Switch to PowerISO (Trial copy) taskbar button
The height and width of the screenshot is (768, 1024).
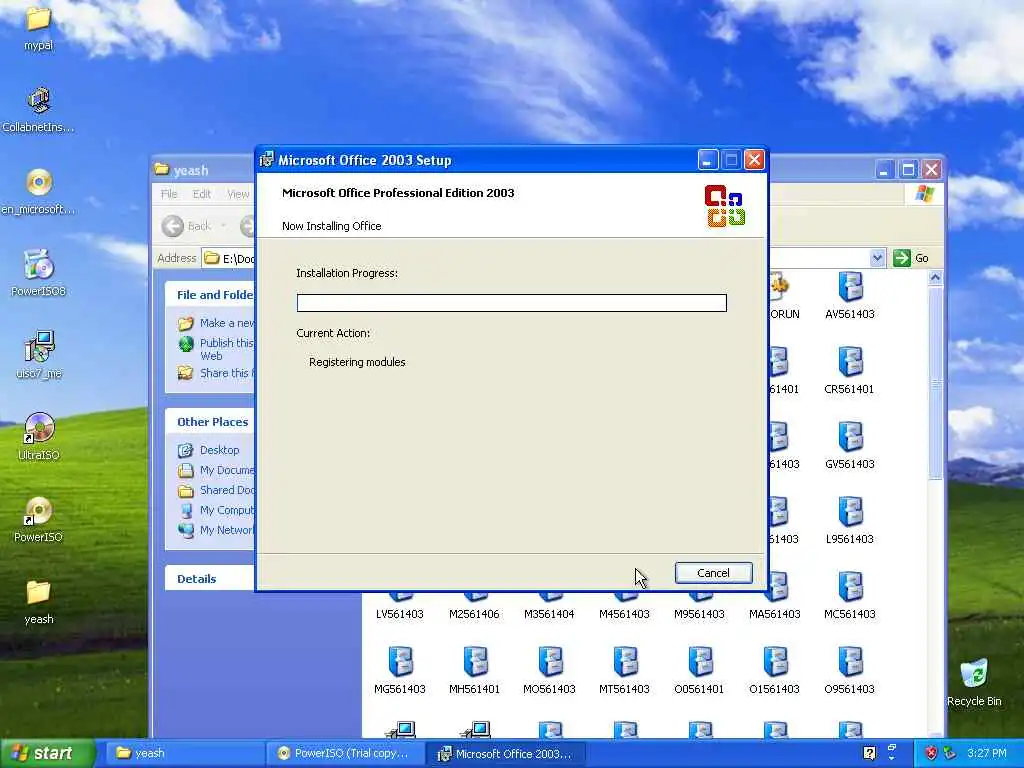[x=346, y=753]
